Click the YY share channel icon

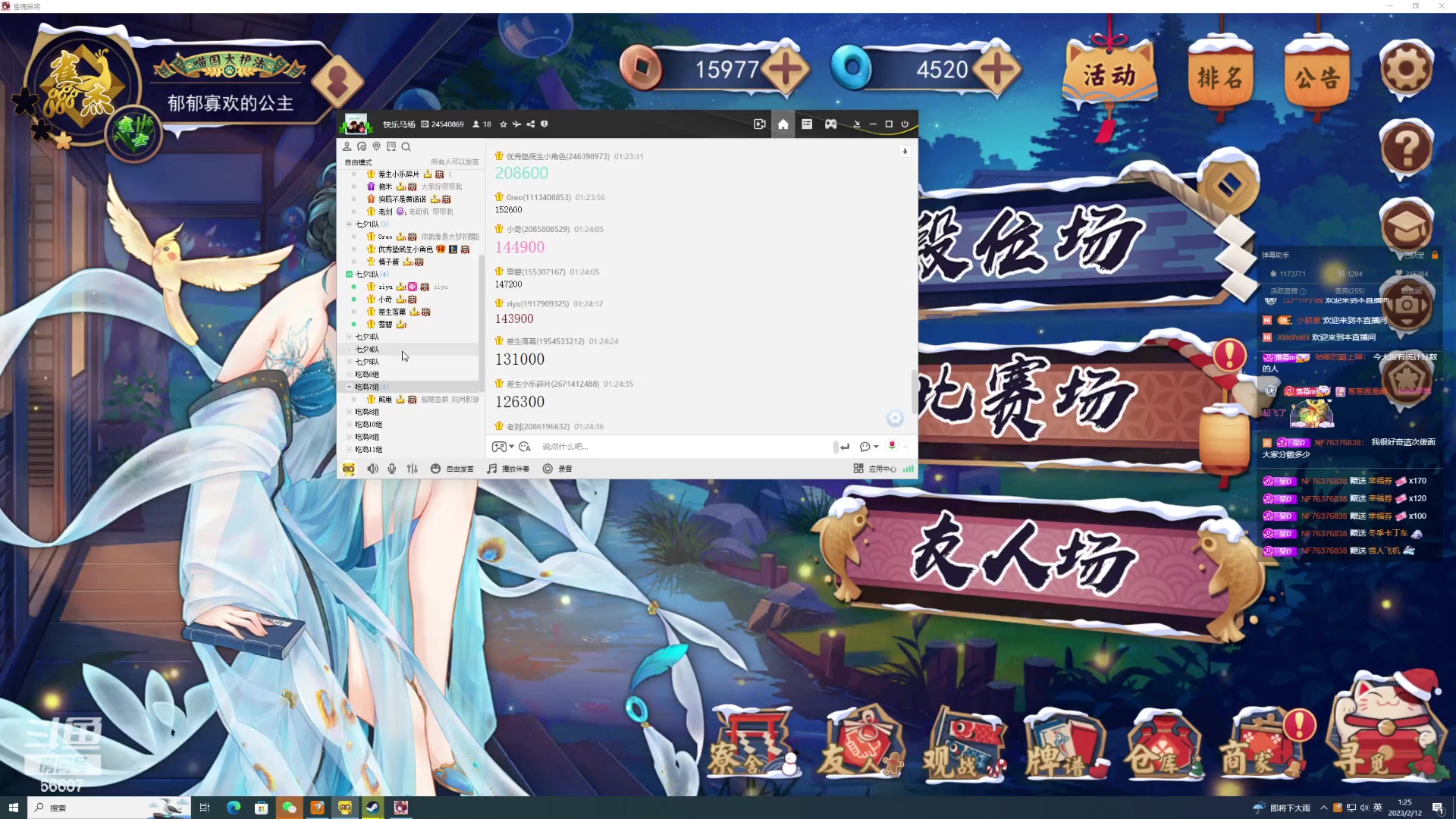pos(531,124)
